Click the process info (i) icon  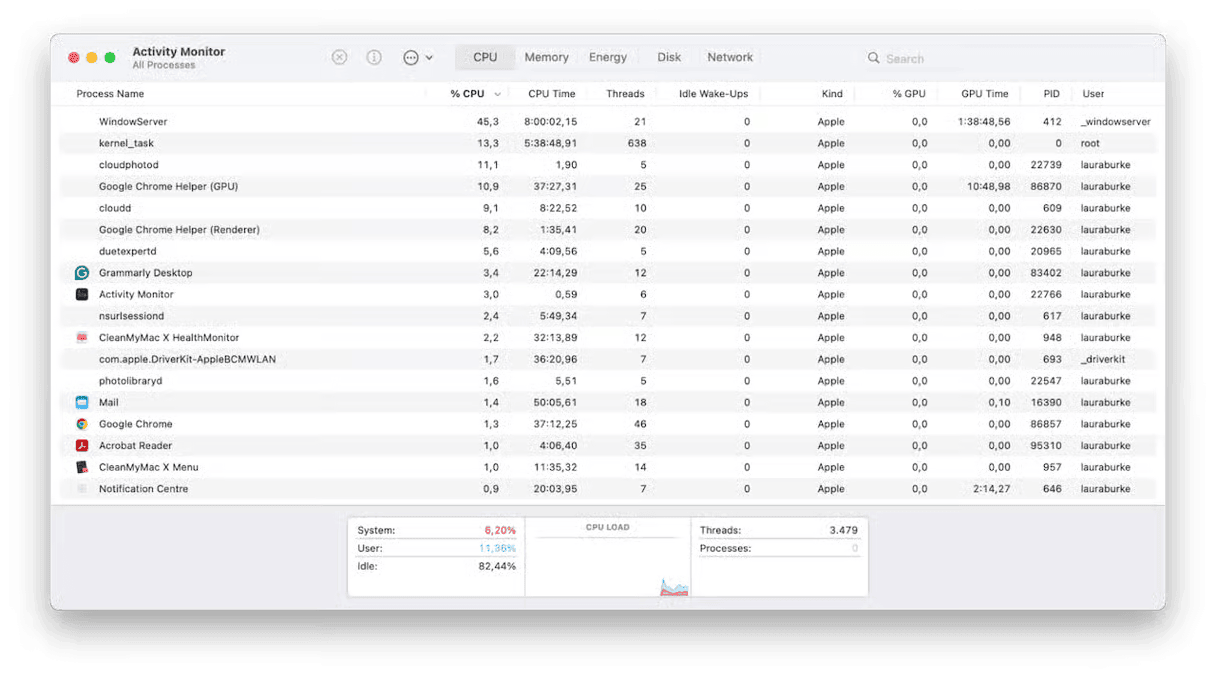point(374,58)
